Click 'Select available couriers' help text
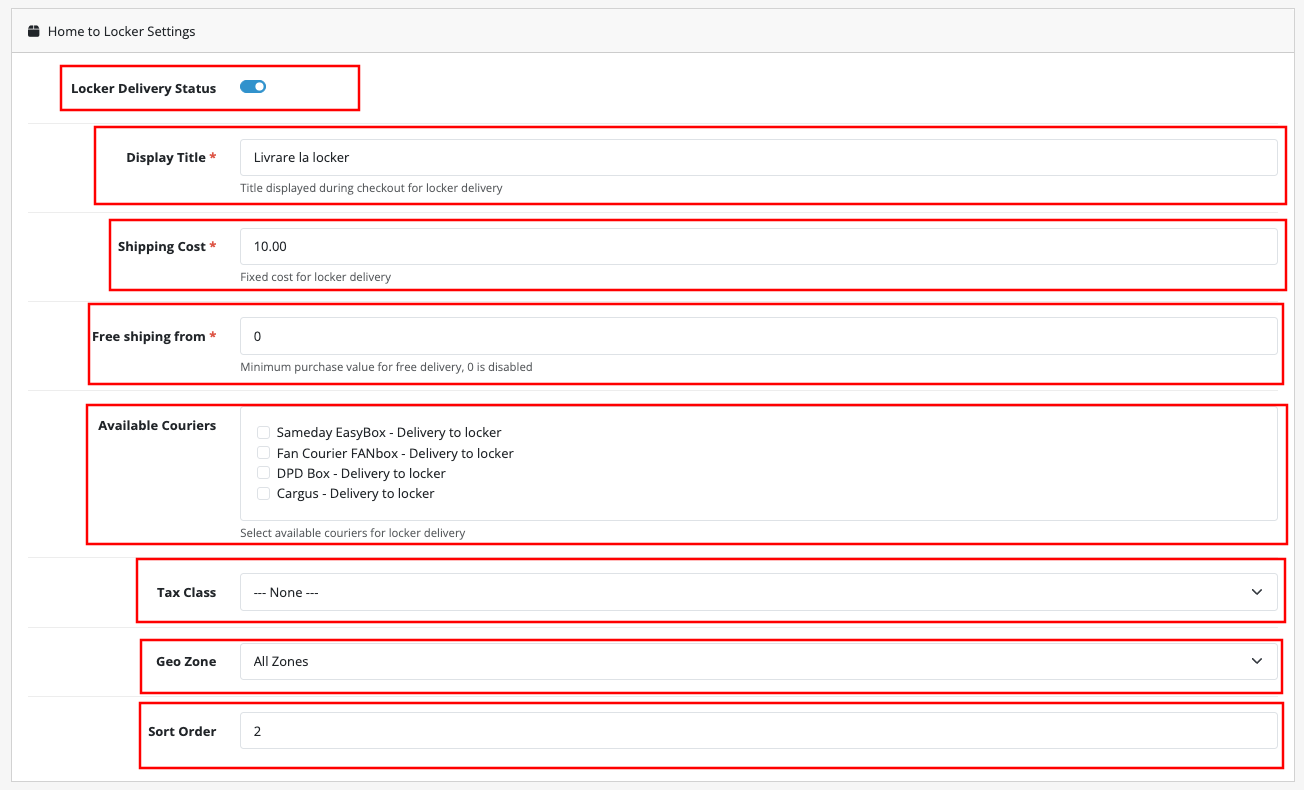 tap(353, 532)
